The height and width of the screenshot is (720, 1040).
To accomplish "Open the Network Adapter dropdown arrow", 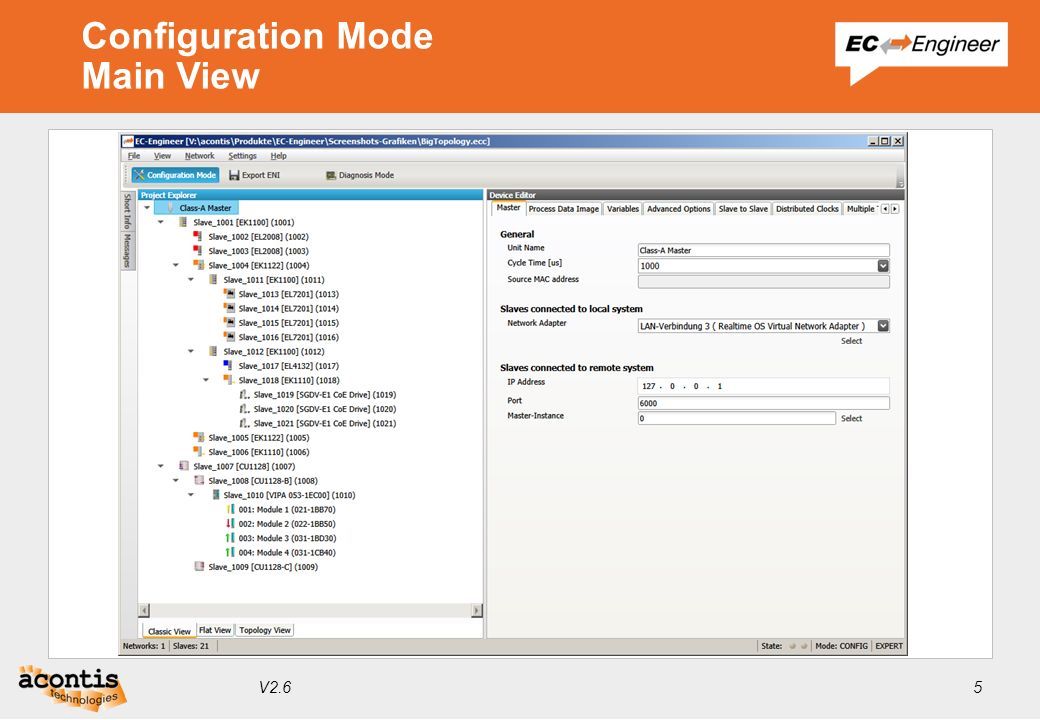I will point(883,326).
